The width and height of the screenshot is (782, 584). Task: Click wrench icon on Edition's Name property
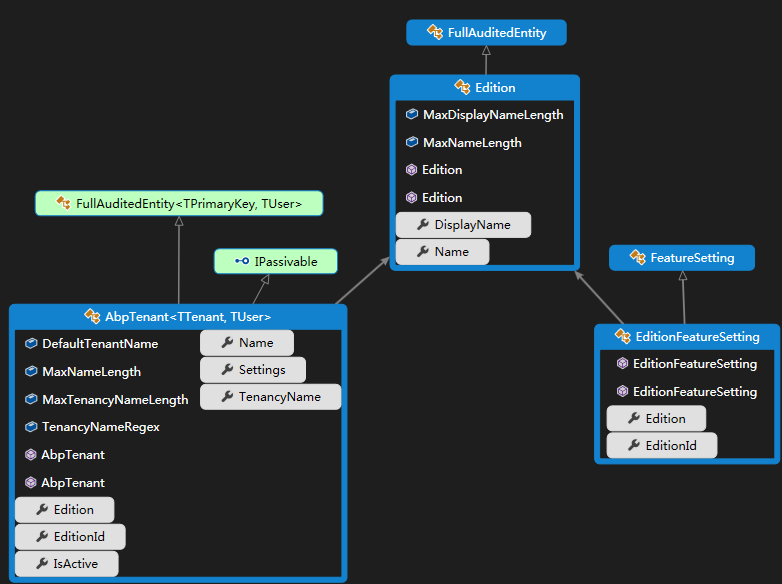coord(423,252)
